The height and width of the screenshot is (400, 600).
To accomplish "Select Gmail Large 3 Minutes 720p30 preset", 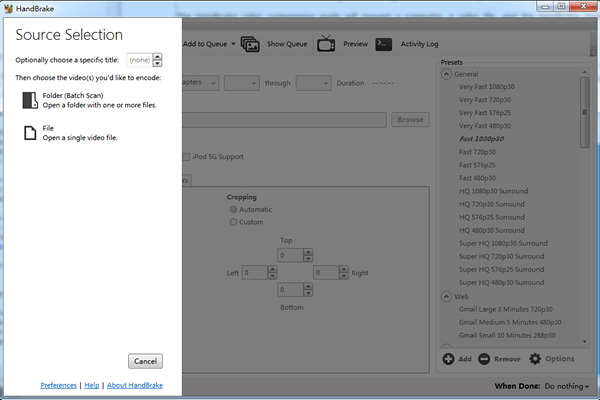I will tap(506, 309).
